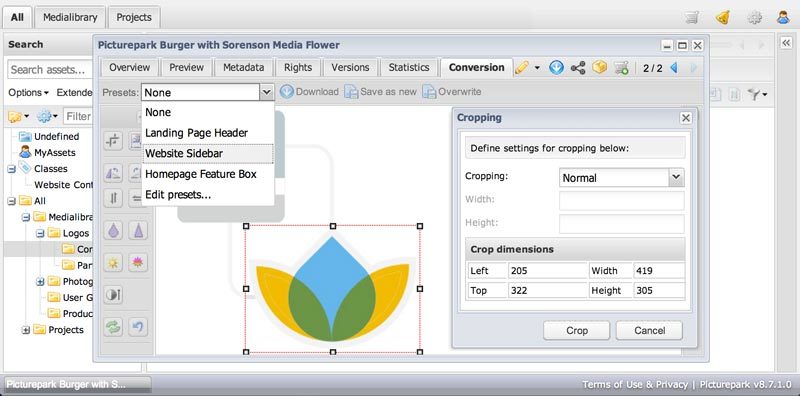The image size is (800, 396).
Task: Switch to the top Projects tab
Action: (134, 17)
